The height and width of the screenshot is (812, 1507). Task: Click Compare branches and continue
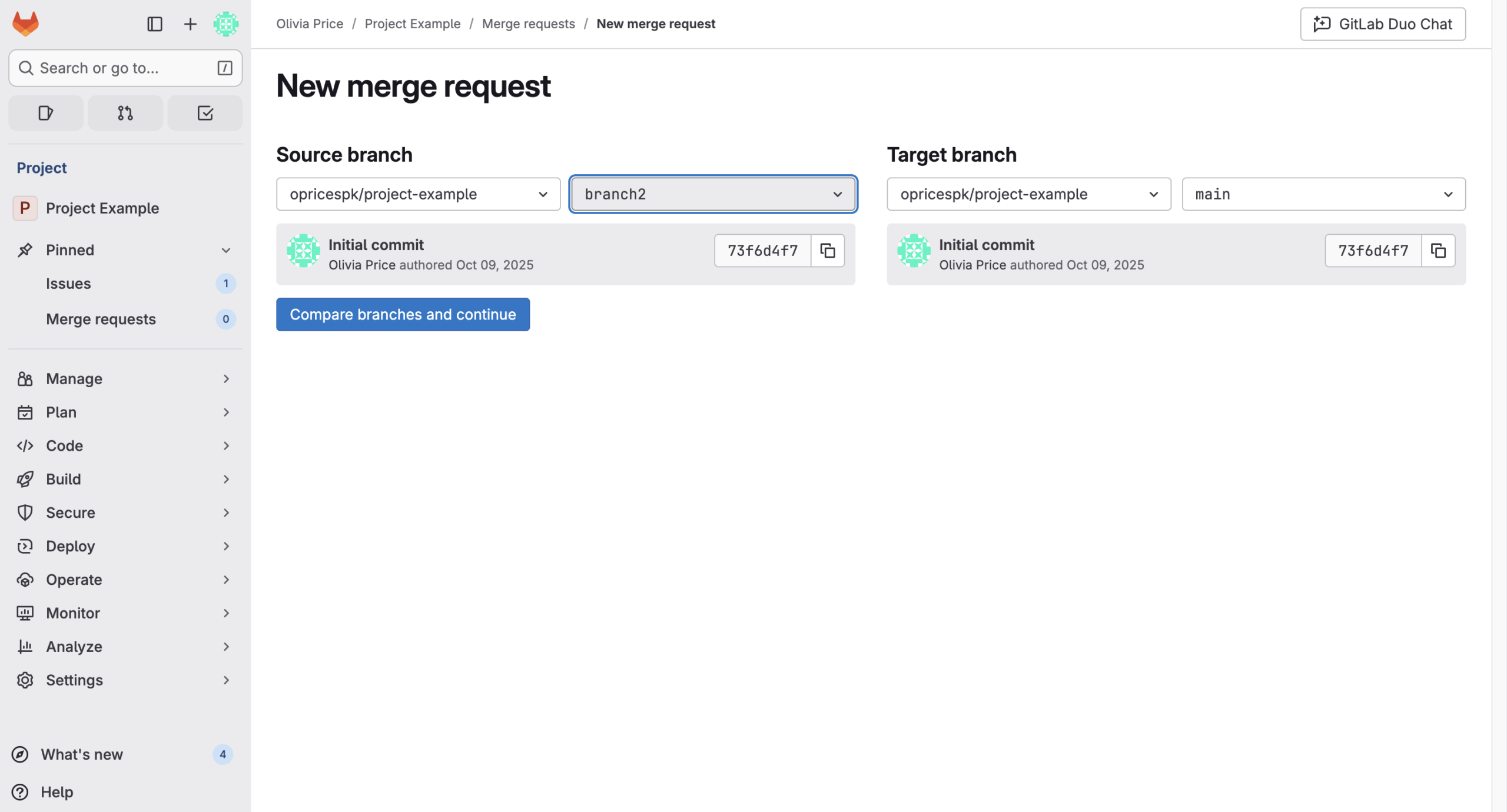point(403,315)
